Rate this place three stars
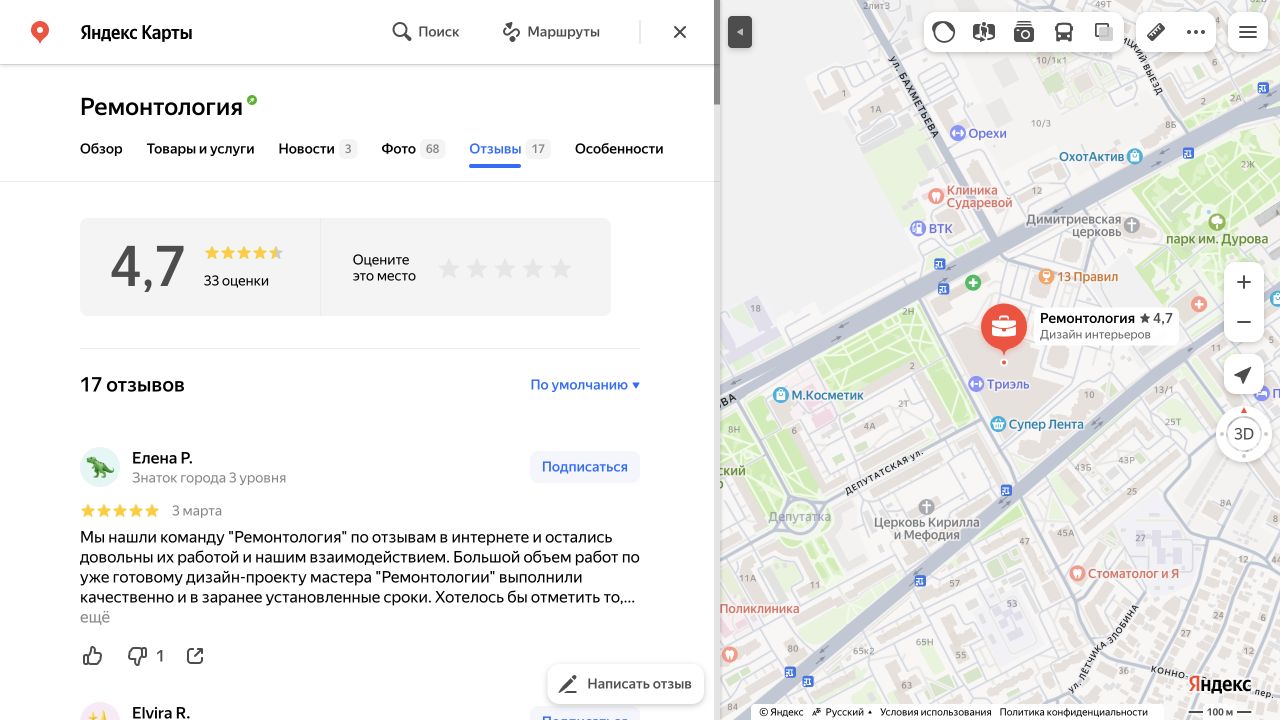 point(505,268)
